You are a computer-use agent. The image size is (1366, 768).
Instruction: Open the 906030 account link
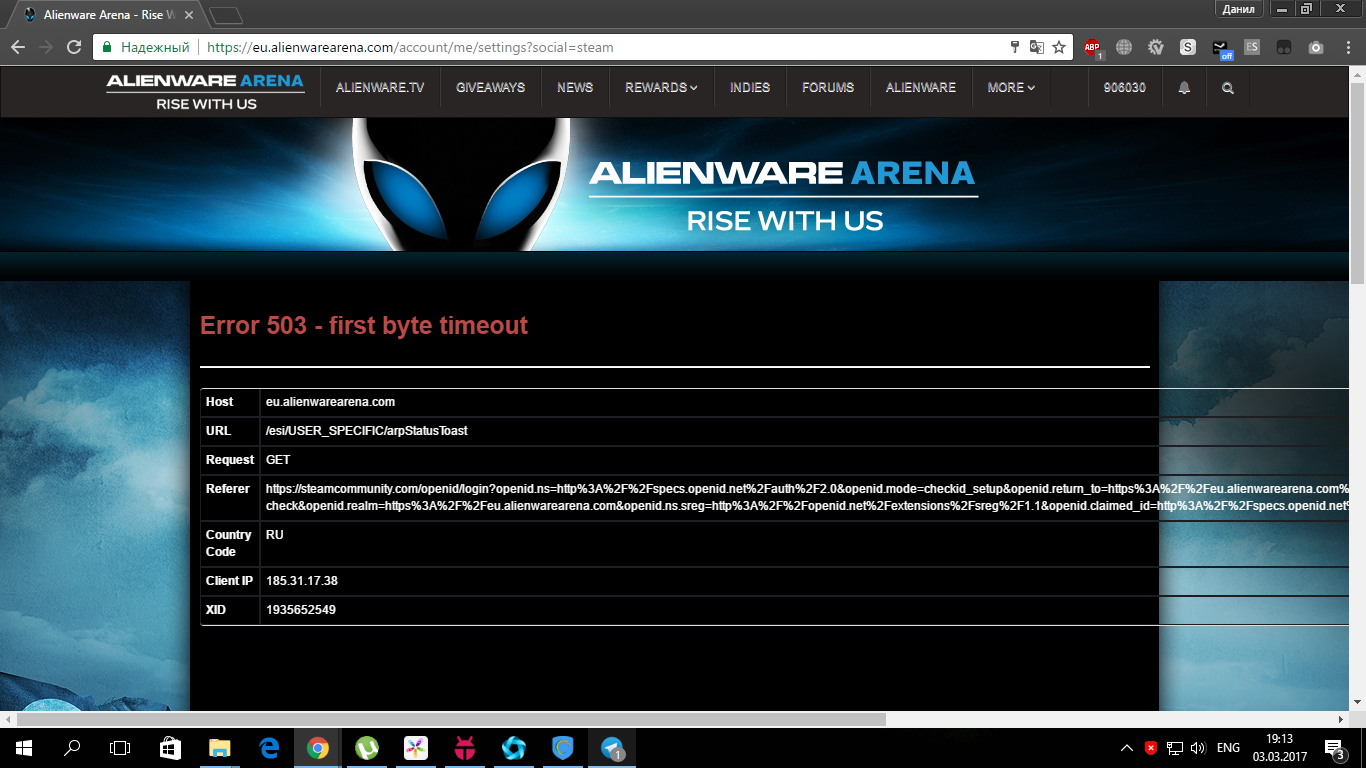[1125, 88]
